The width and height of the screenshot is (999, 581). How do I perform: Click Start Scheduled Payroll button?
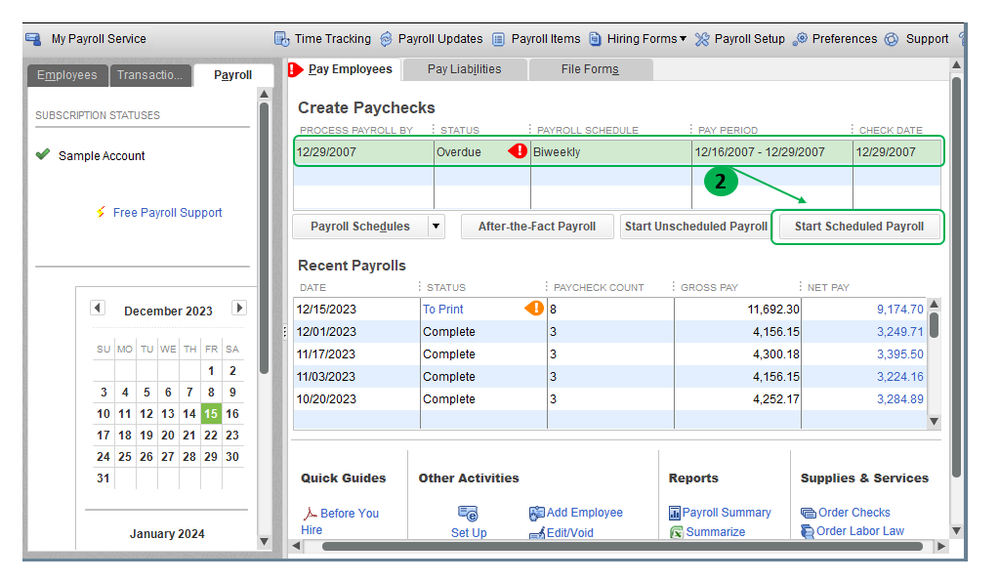(x=859, y=226)
